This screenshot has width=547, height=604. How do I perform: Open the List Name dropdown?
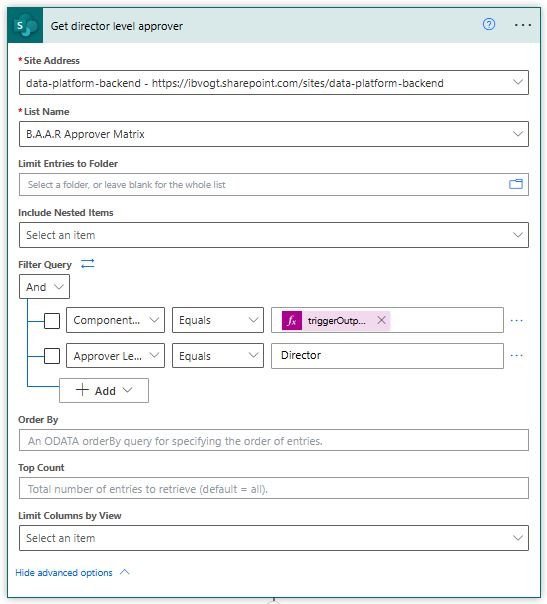coord(274,134)
